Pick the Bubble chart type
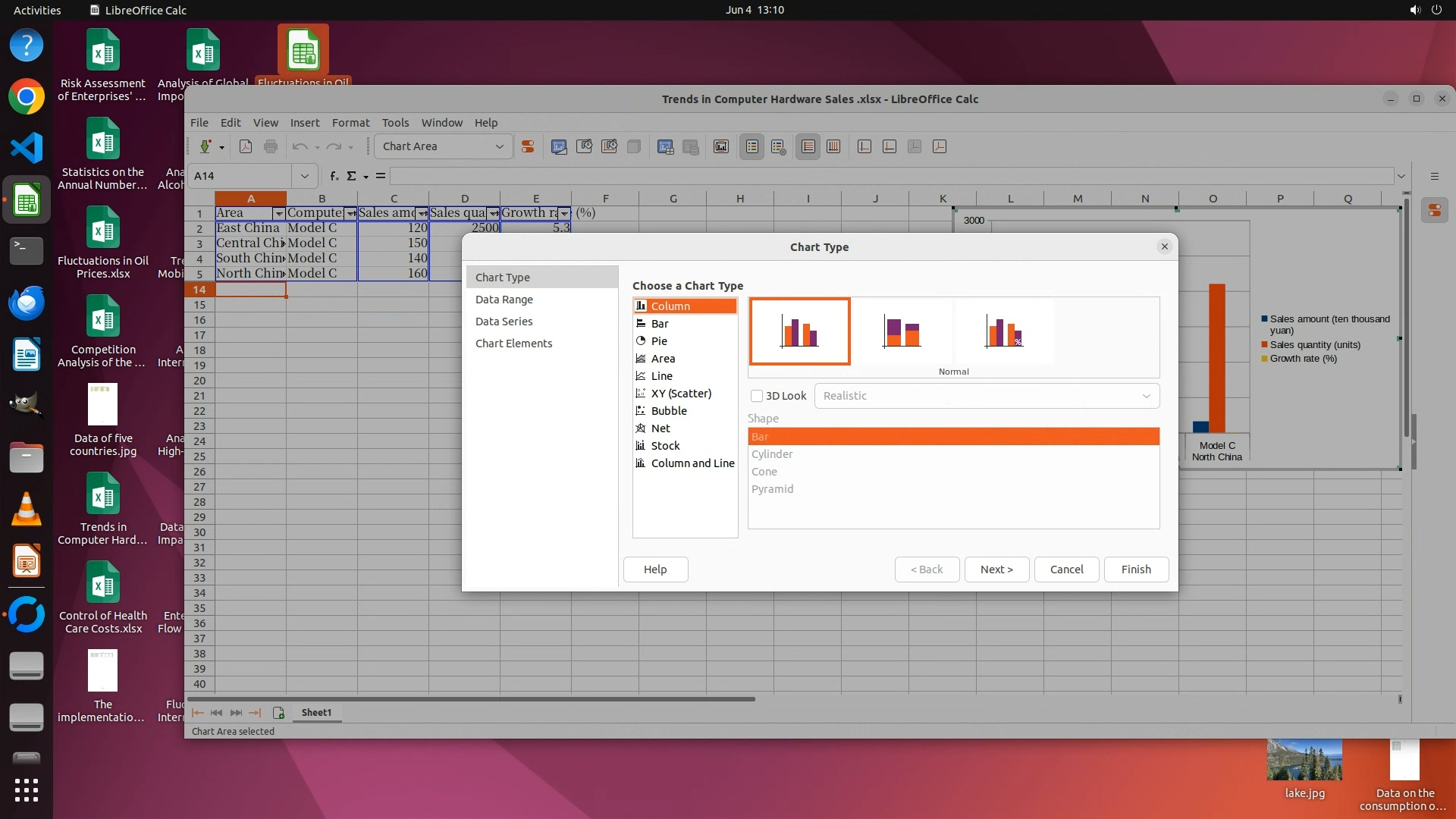This screenshot has height=819, width=1456. tap(668, 411)
